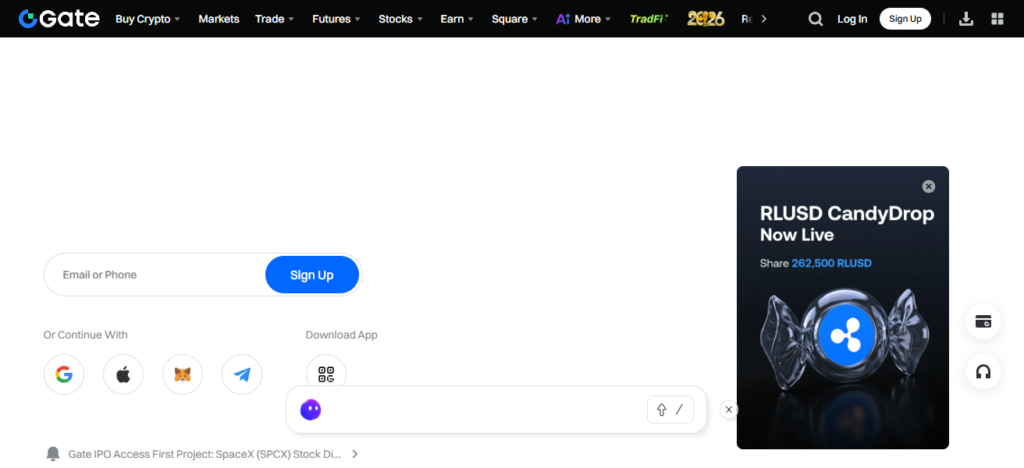Screen dimensions: 1024x468
Task: Click the notification bell icon
Action: (x=53, y=454)
